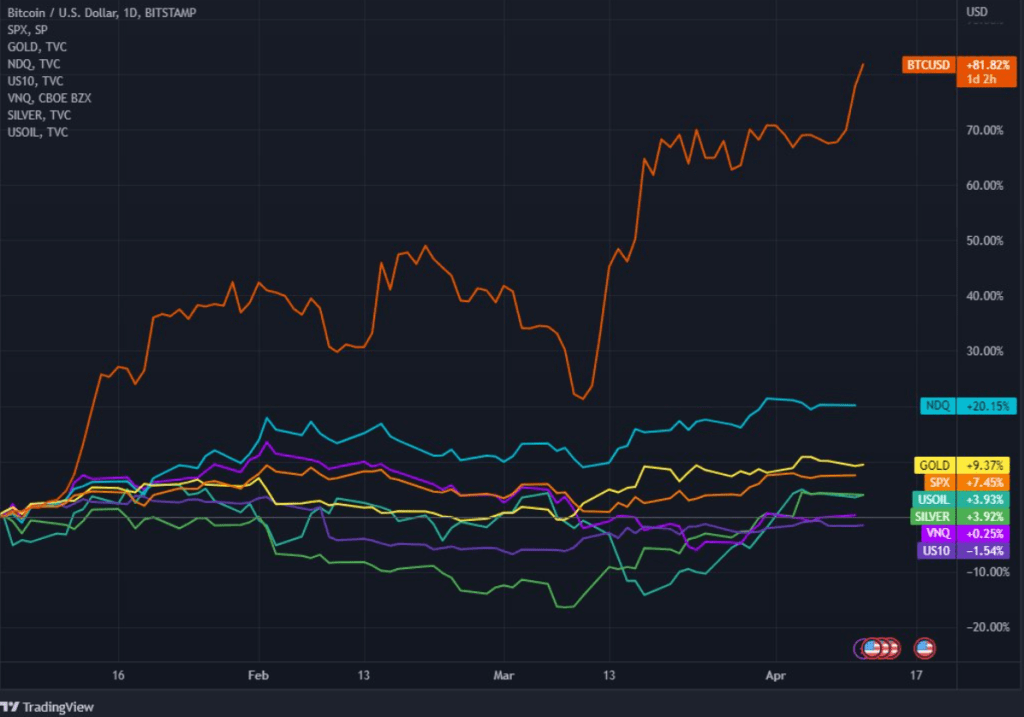This screenshot has width=1024, height=717.
Task: Click the 13 date label following Mar
Action: (609, 675)
